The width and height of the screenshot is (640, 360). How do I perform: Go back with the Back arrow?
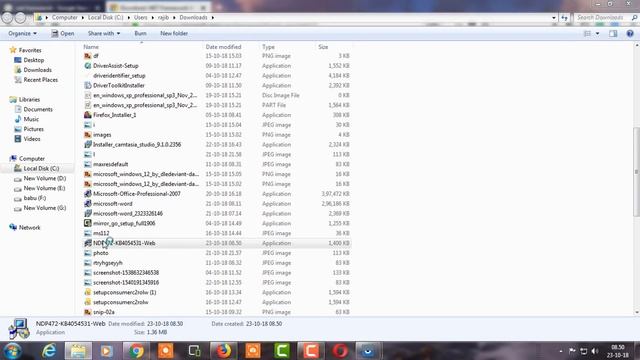8,18
